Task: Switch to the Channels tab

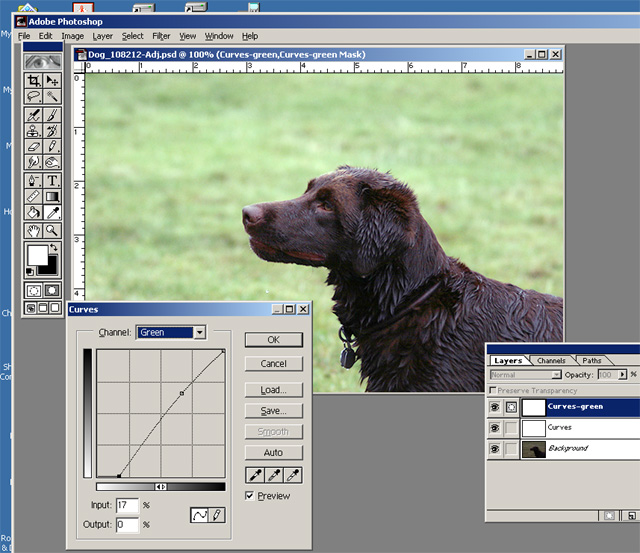Action: point(551,360)
